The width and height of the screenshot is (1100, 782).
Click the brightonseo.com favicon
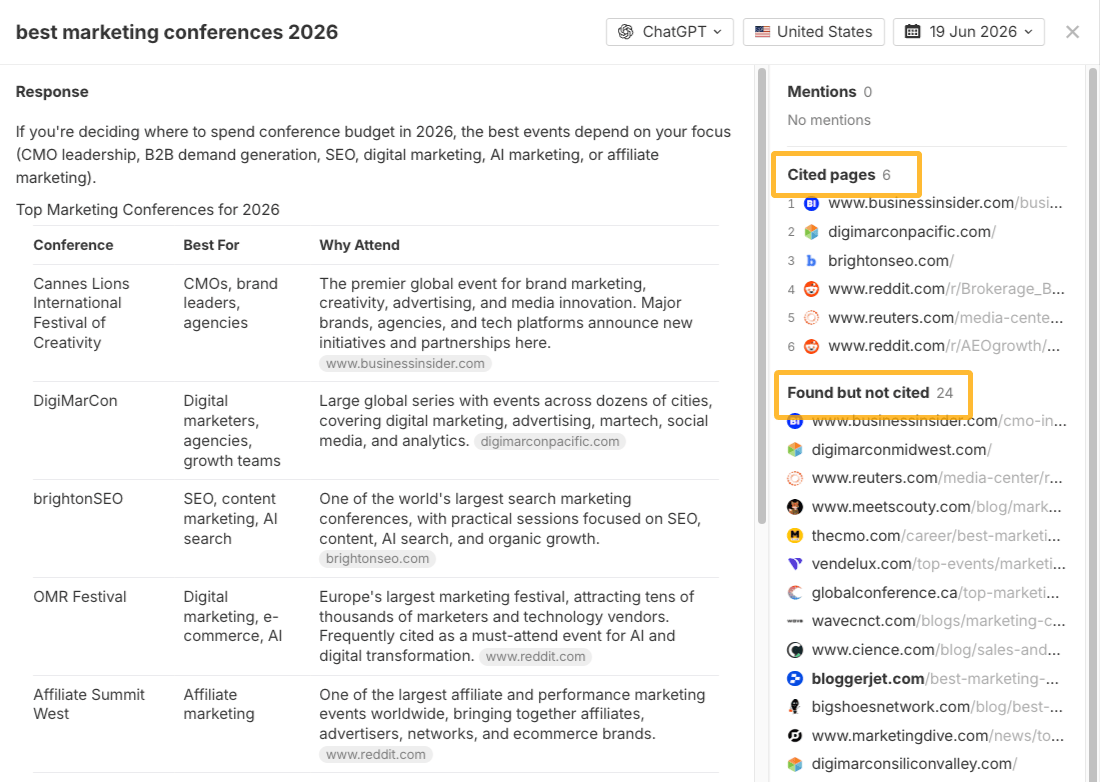811,261
